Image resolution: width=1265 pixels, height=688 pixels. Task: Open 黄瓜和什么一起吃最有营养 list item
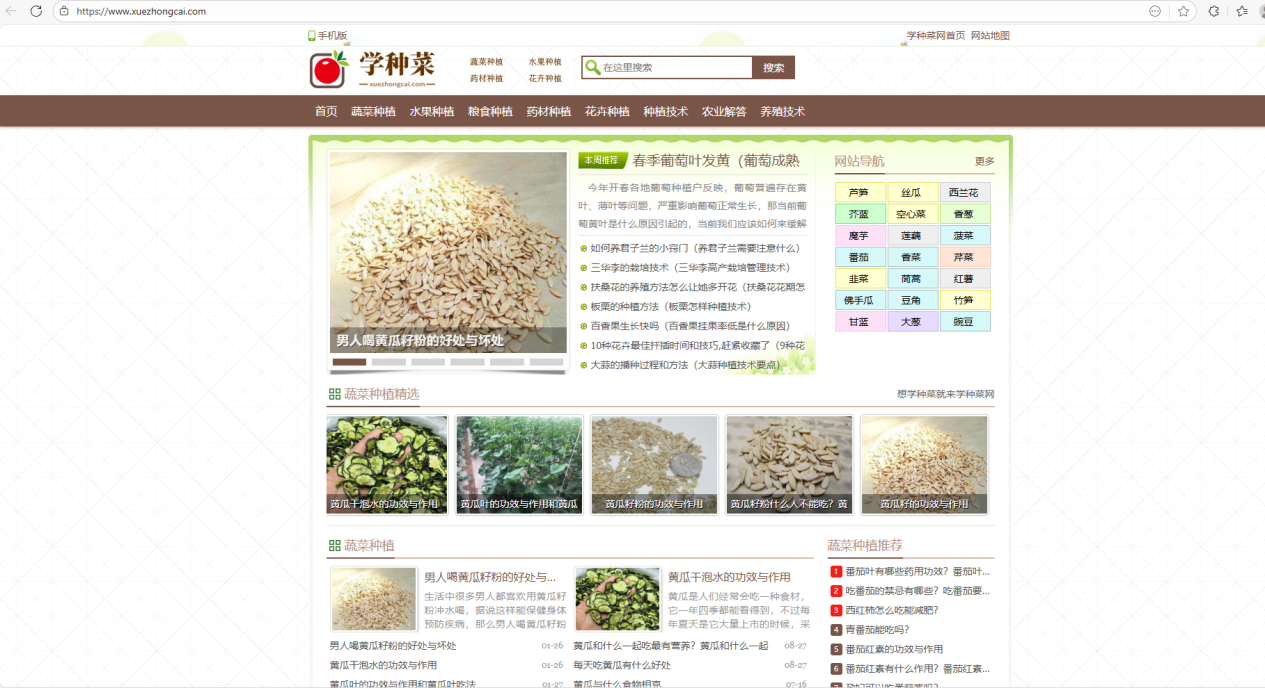(x=671, y=646)
